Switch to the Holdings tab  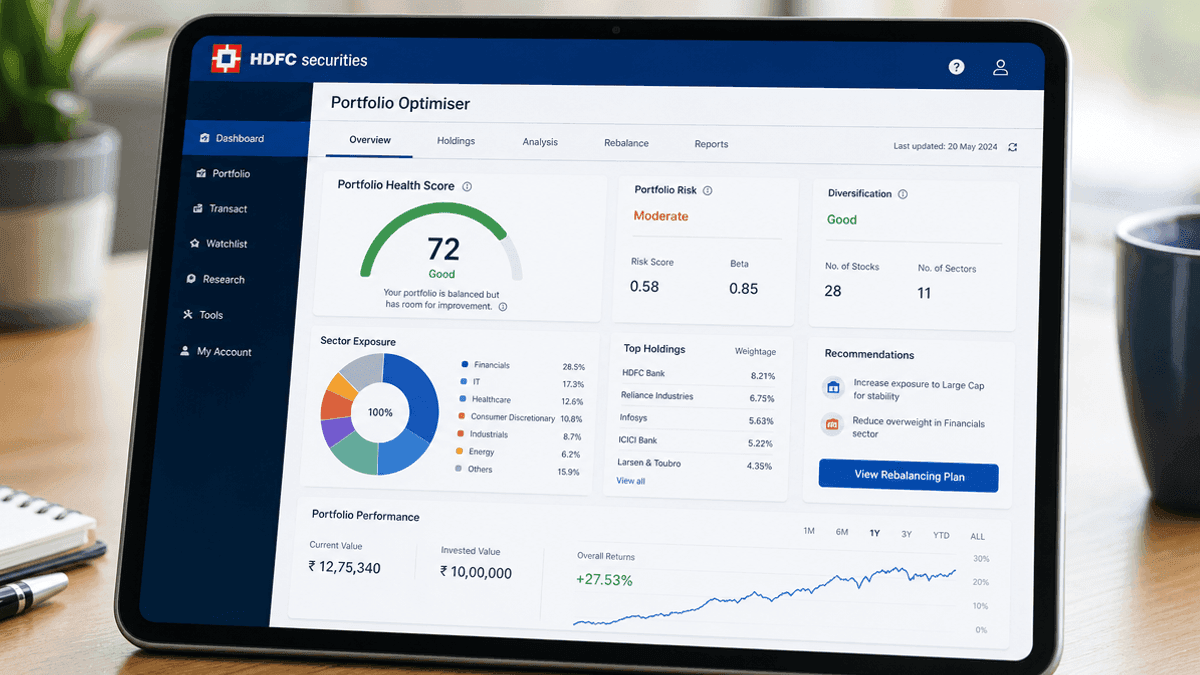(x=456, y=141)
